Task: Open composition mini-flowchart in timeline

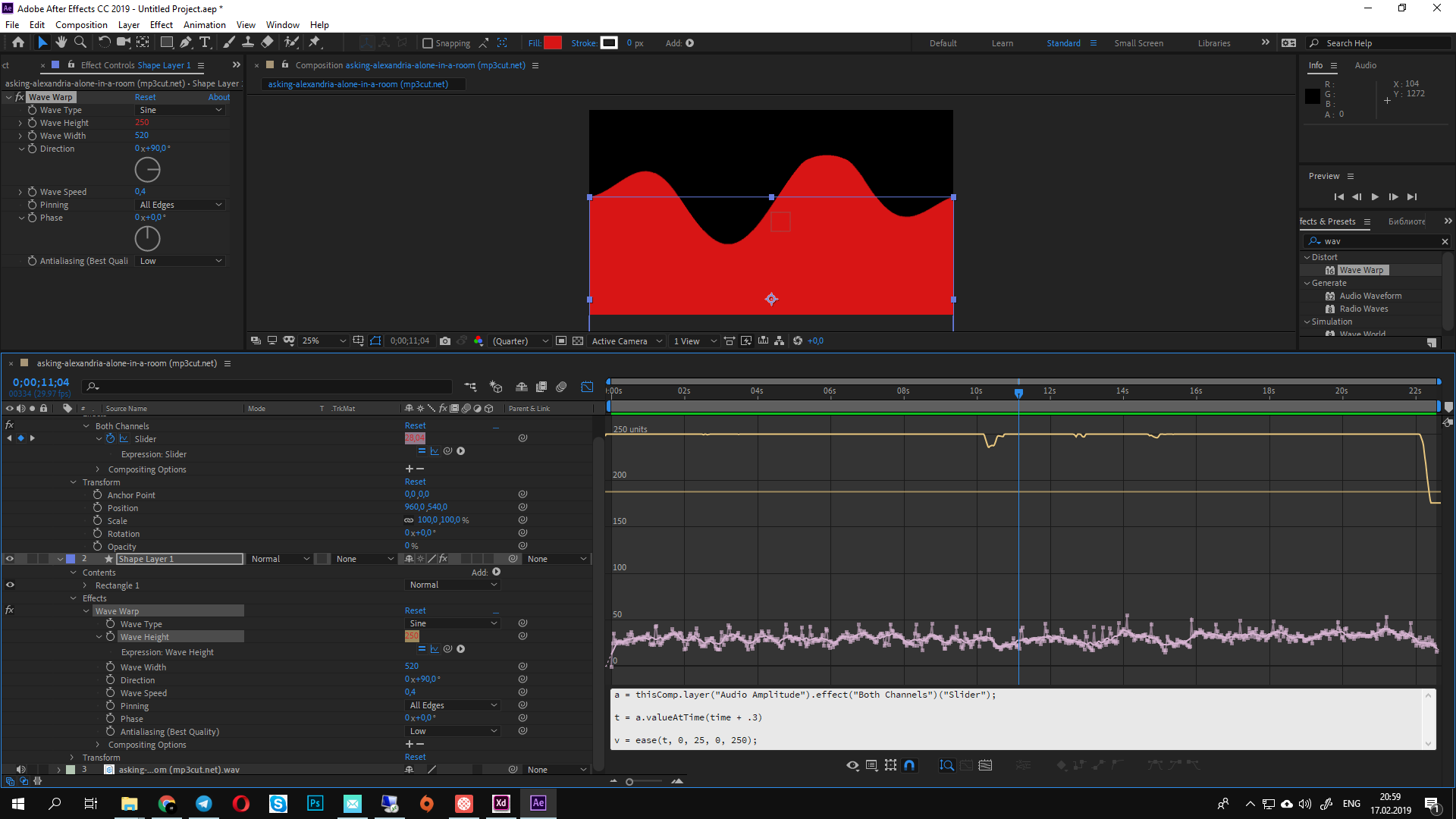Action: (470, 387)
